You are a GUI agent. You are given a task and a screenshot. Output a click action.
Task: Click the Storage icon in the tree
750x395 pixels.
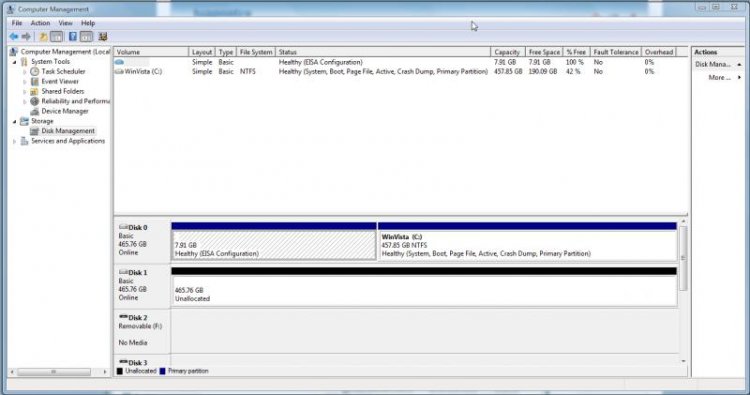[24, 121]
